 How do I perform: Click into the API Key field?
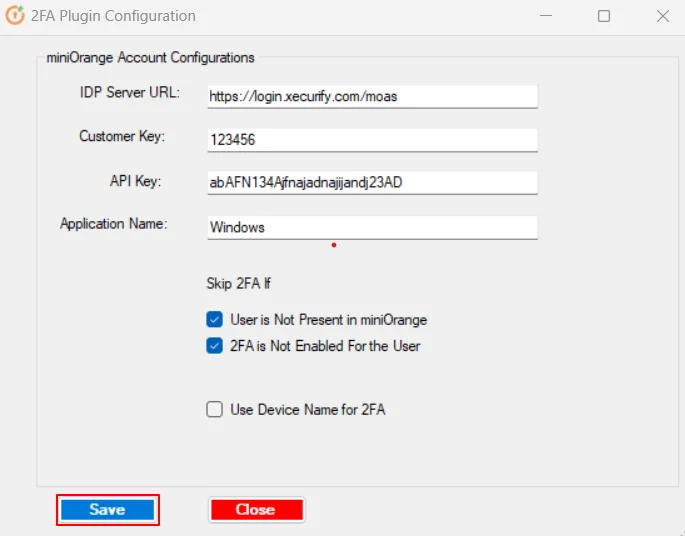point(372,182)
